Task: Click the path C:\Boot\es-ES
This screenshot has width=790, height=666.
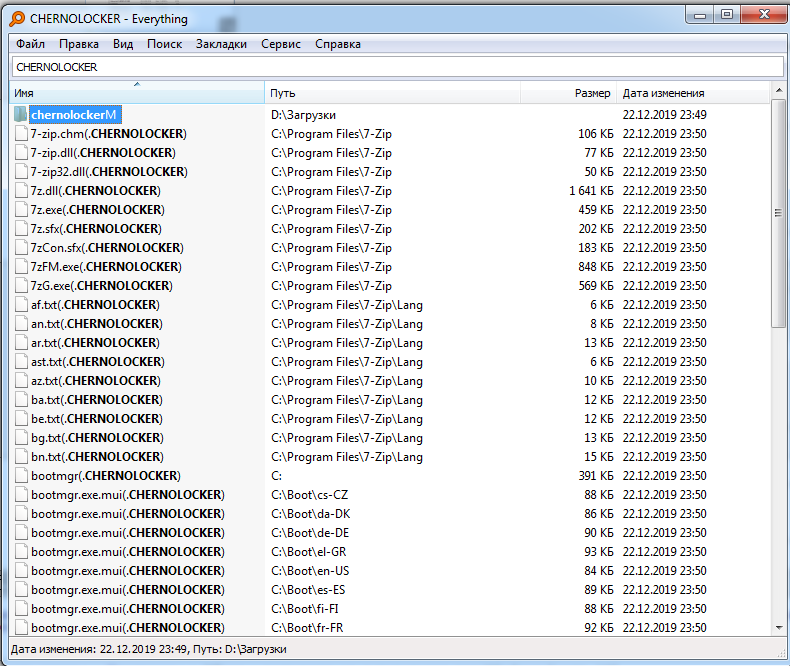Action: coord(308,589)
